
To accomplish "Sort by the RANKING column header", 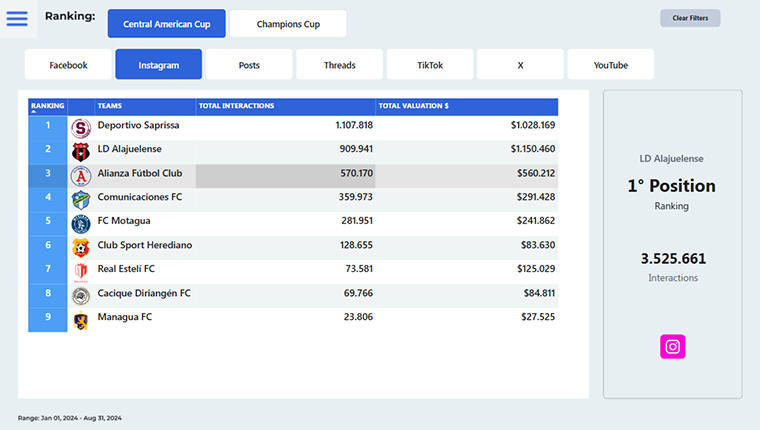I will click(48, 106).
